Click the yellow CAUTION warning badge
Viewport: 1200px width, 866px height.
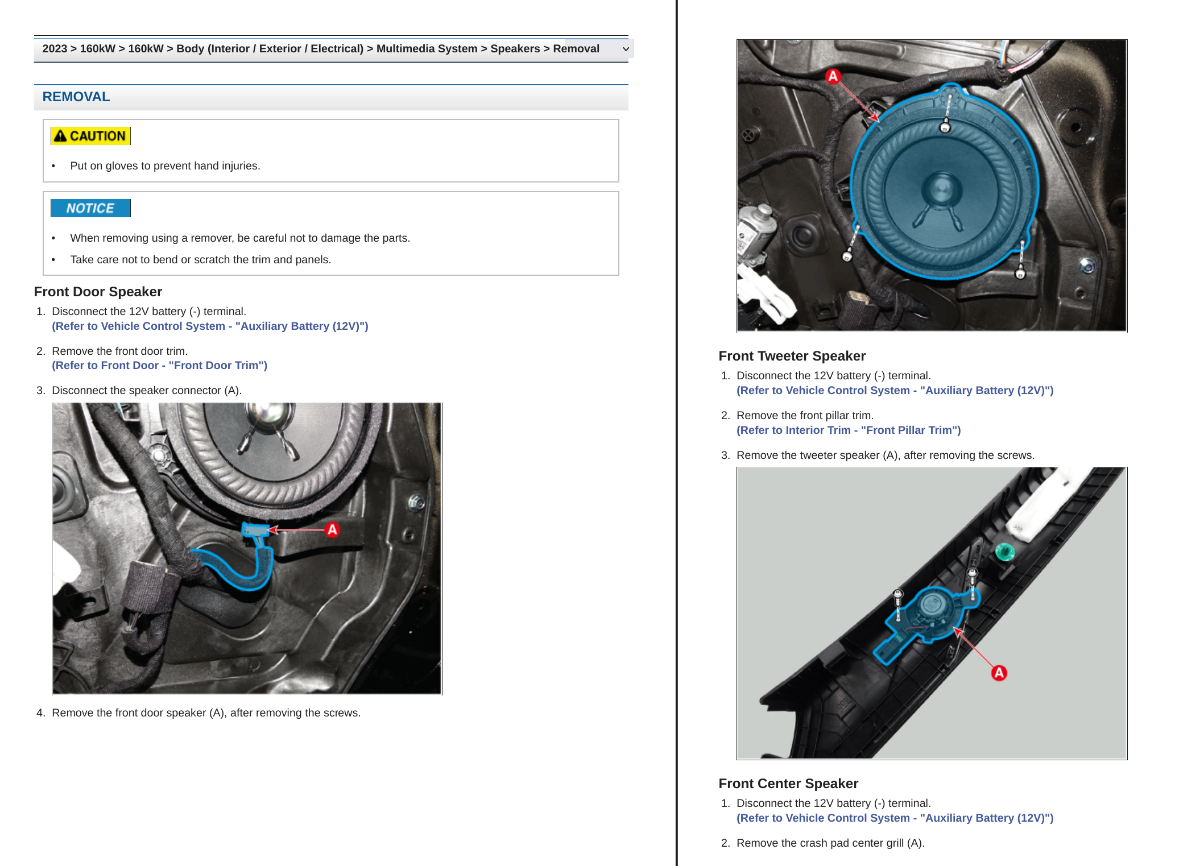coord(90,136)
